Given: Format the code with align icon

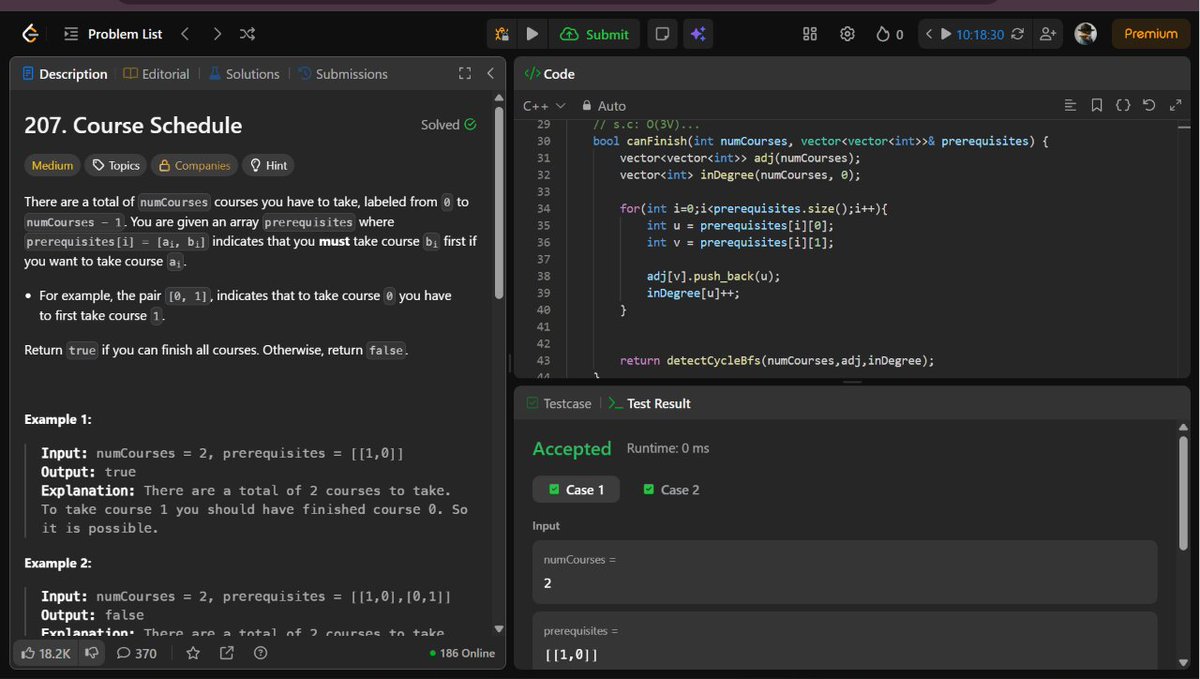Looking at the screenshot, I should pos(1070,105).
